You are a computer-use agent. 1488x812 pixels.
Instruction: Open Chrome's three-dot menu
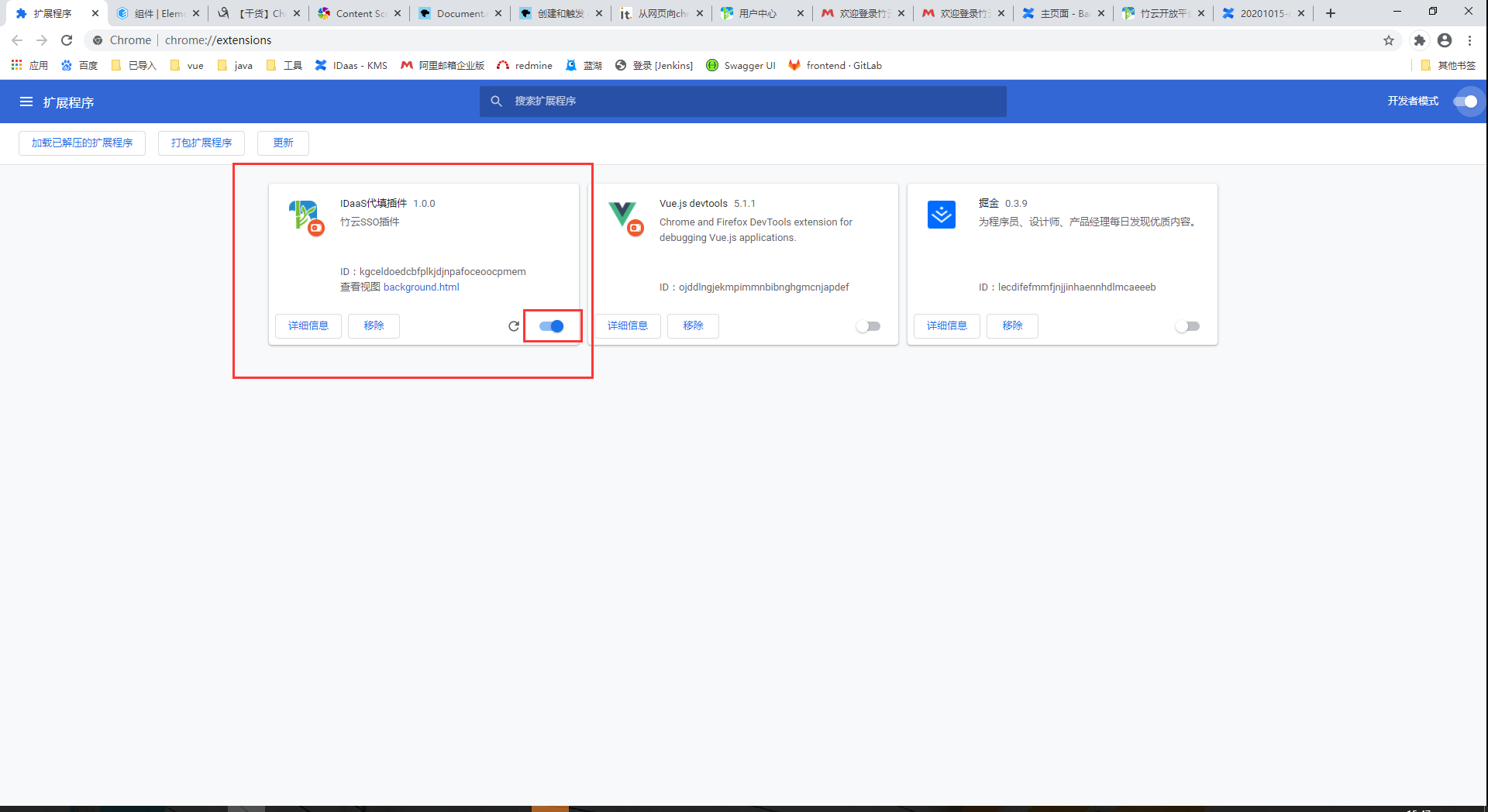click(1469, 40)
